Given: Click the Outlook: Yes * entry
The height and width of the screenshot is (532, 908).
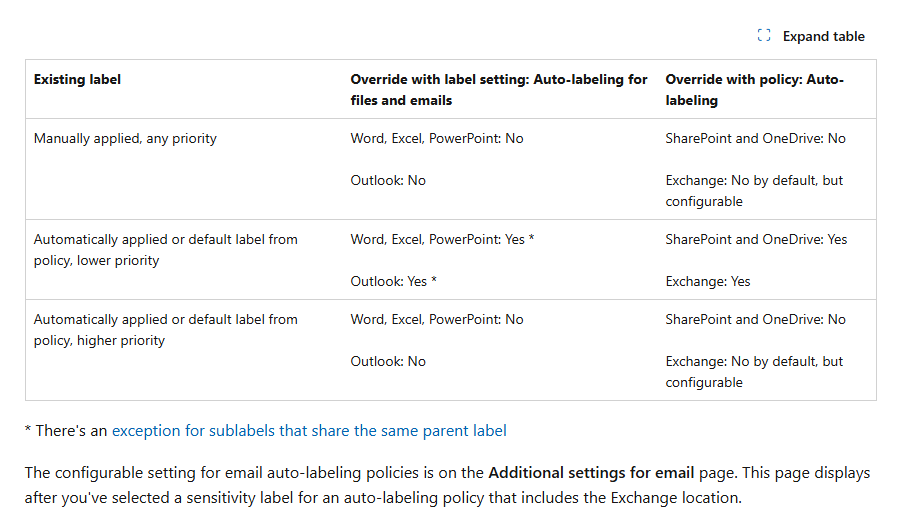Looking at the screenshot, I should tap(394, 281).
